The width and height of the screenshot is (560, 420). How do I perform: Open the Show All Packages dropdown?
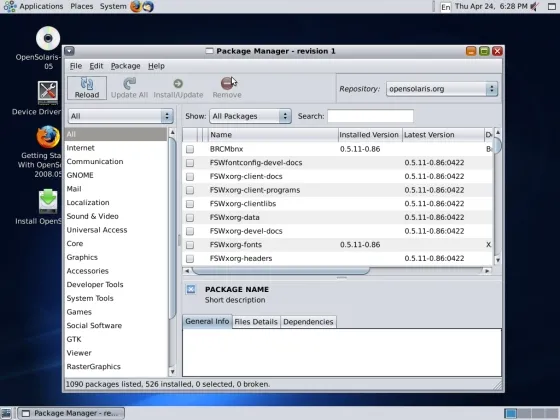pos(250,116)
